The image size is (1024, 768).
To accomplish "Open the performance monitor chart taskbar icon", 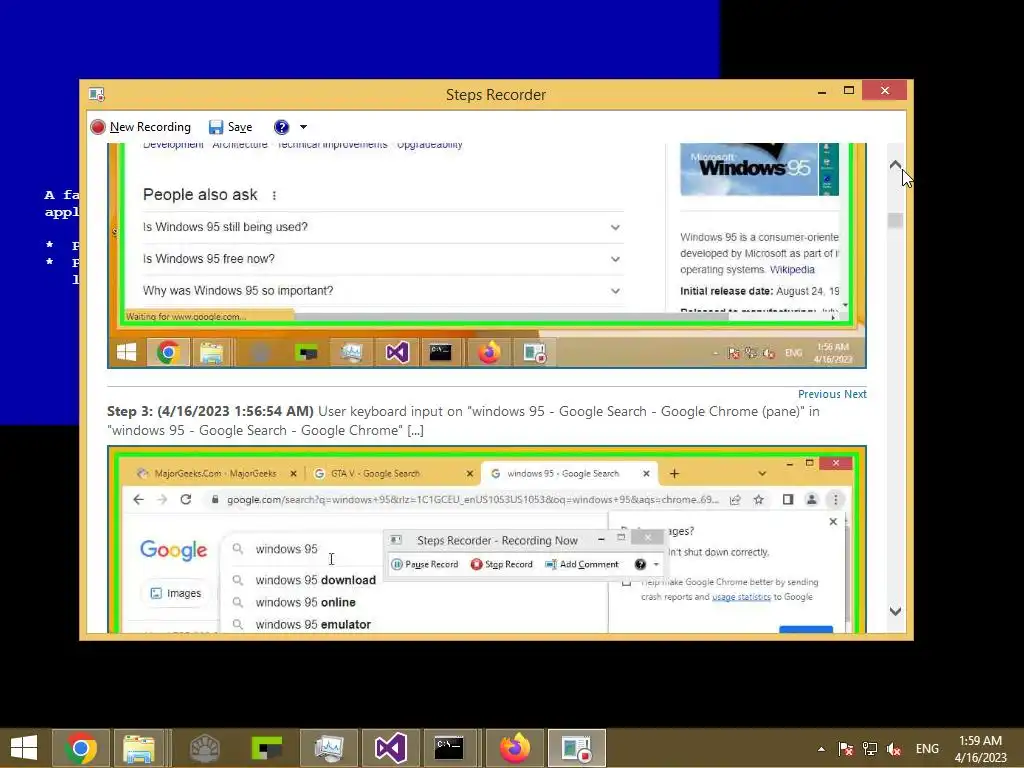I will coord(328,748).
